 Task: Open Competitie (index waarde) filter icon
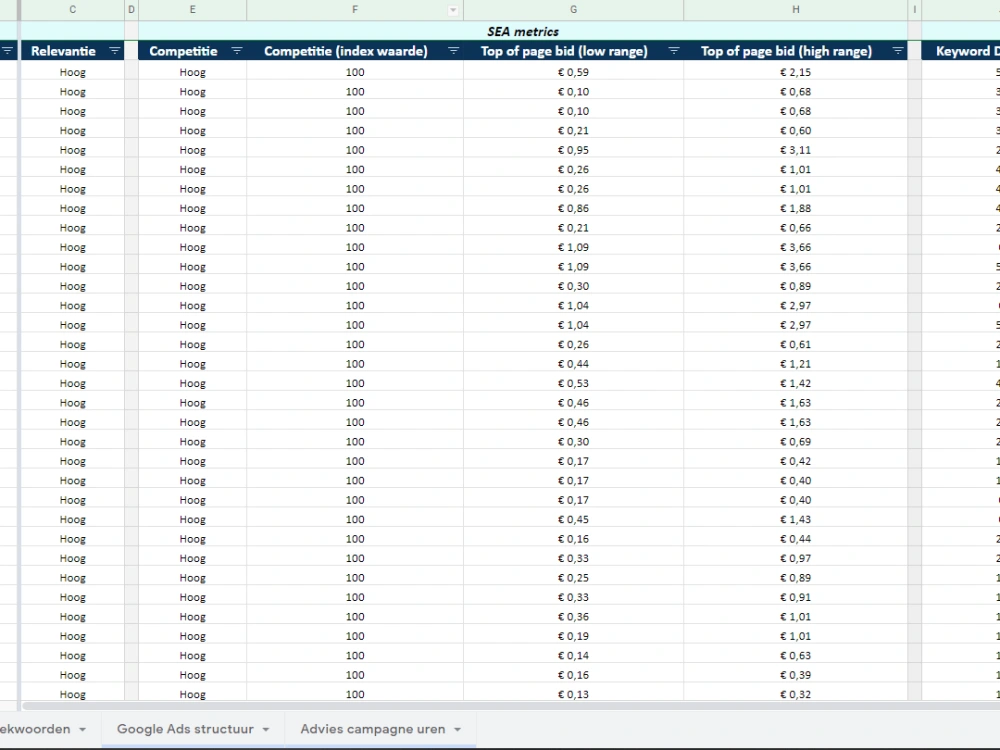point(453,51)
